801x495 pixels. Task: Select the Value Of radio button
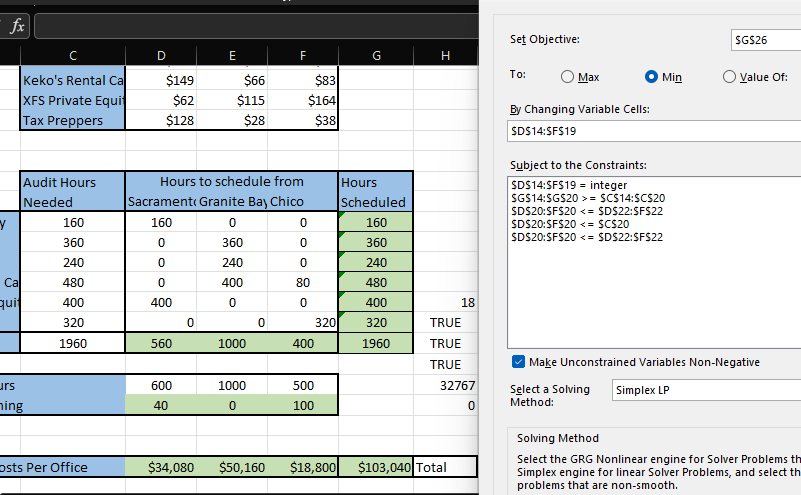click(x=729, y=77)
